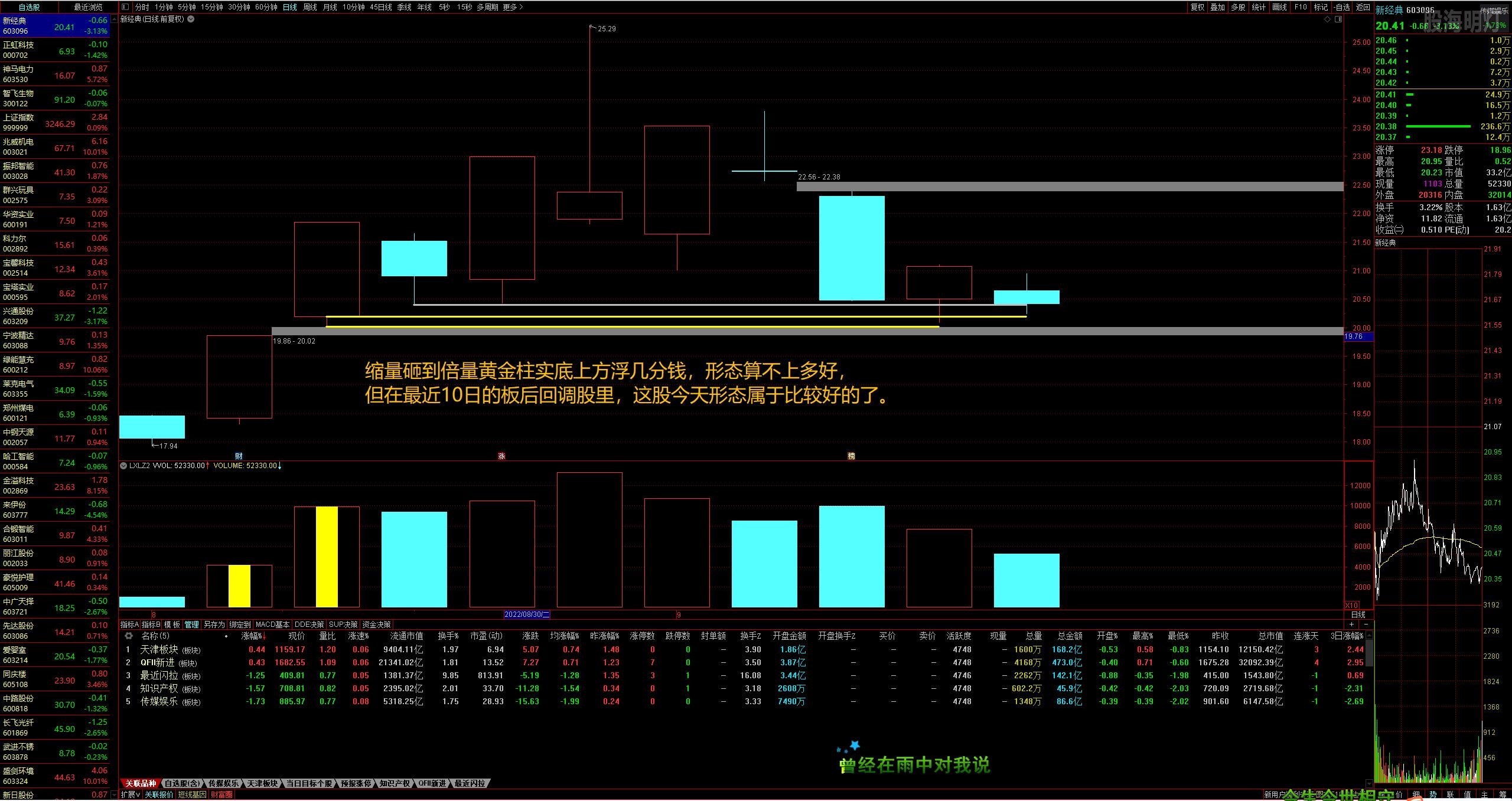This screenshot has height=801, width=1512.
Task: Open table settings gear icon
Action: [128, 636]
